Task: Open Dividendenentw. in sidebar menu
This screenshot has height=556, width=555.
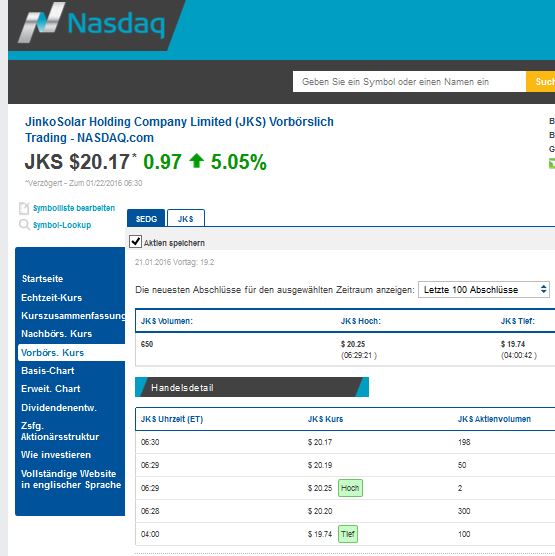Action: tap(59, 407)
